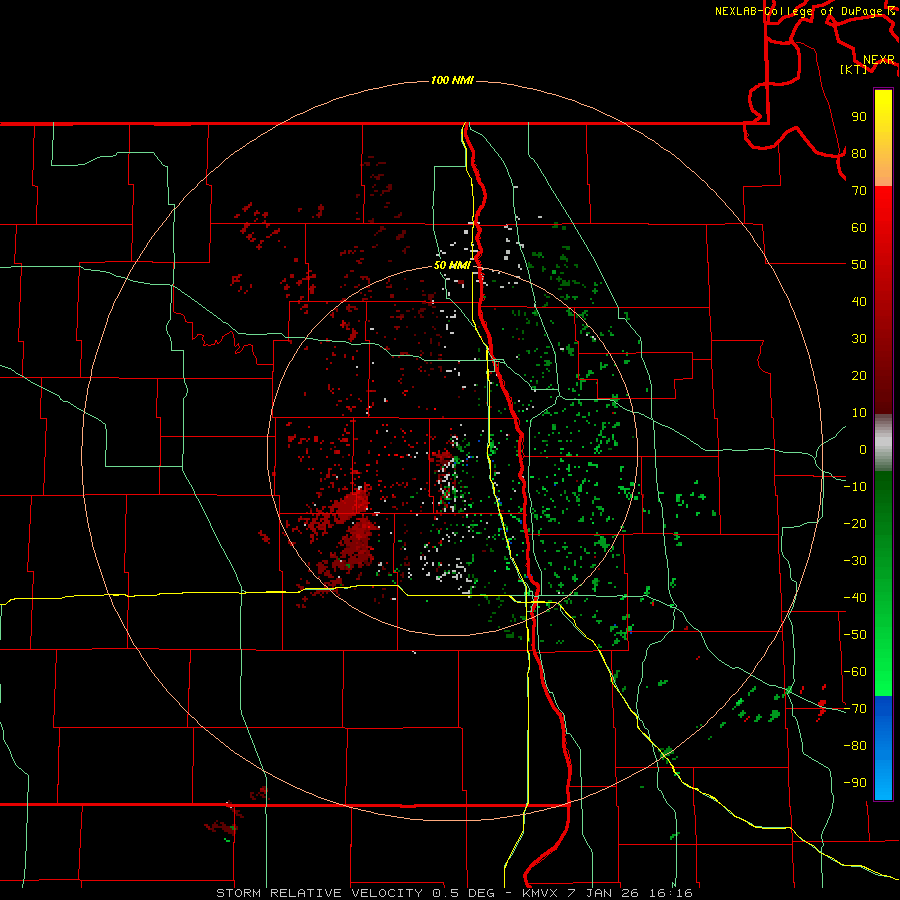Click the Storm Relative Velocity caption text
Viewport: 900px width, 900px height.
pyautogui.click(x=454, y=893)
